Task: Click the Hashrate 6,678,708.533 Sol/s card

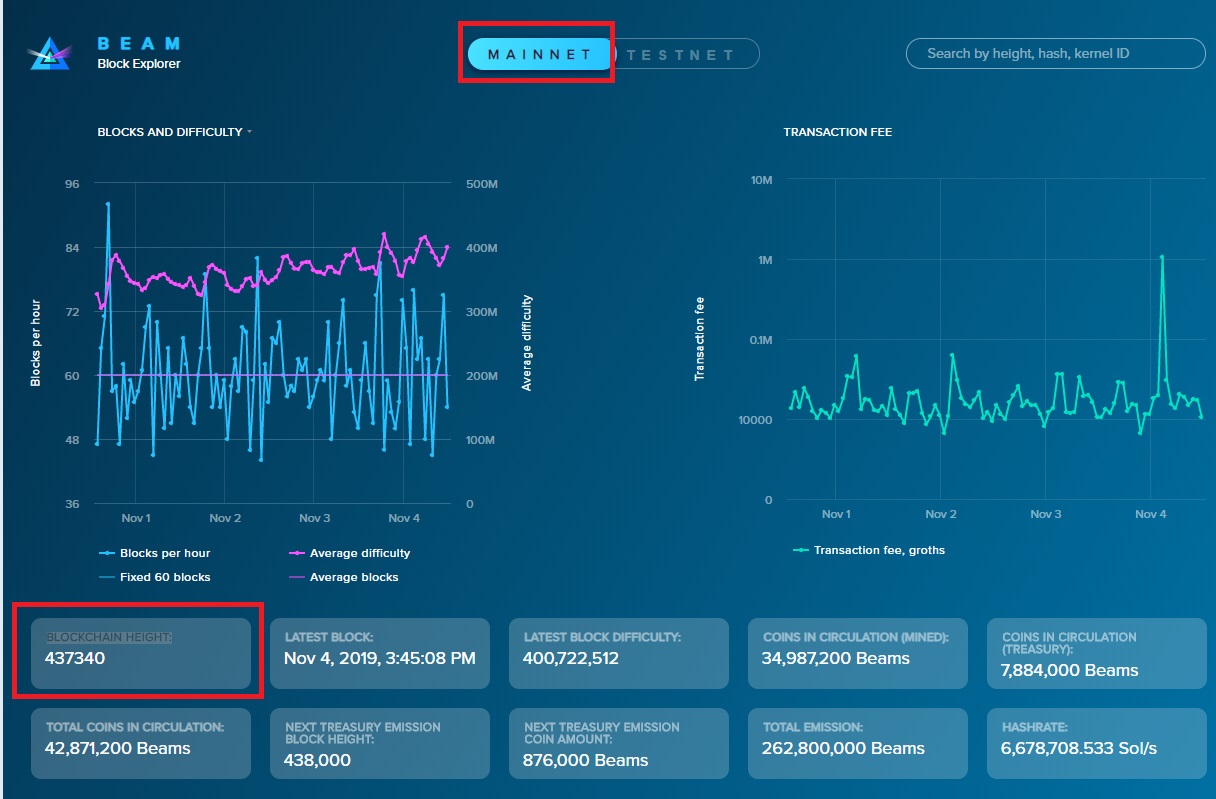Action: coord(1097,744)
